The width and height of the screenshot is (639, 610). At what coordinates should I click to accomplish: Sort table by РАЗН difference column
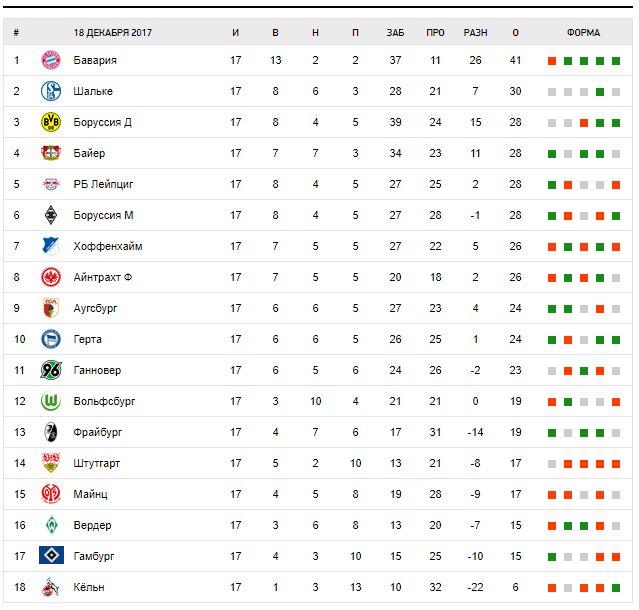[x=475, y=33]
